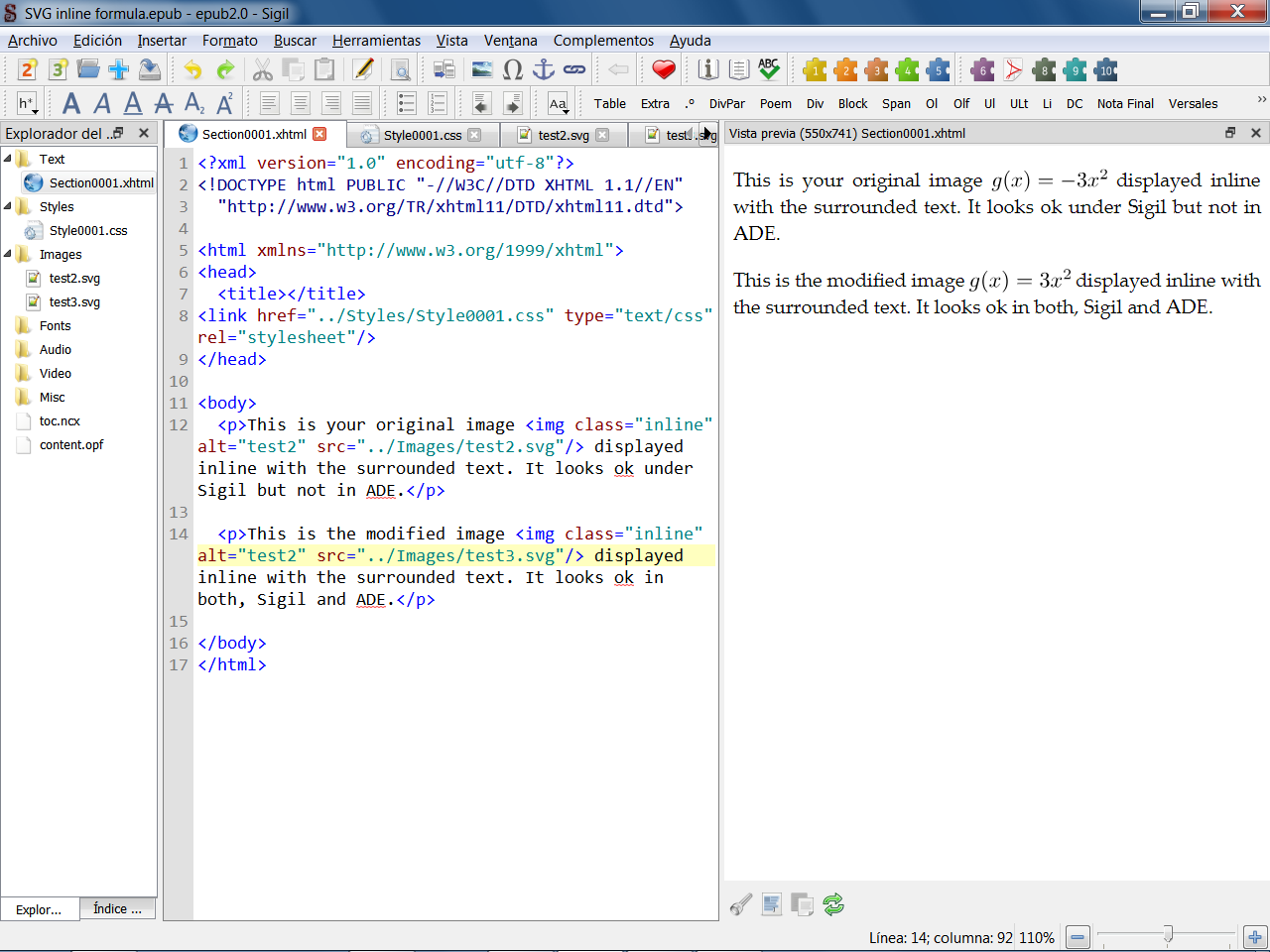Viewport: 1270px width, 952px height.
Task: Click the DivPar clip button
Action: 726,103
